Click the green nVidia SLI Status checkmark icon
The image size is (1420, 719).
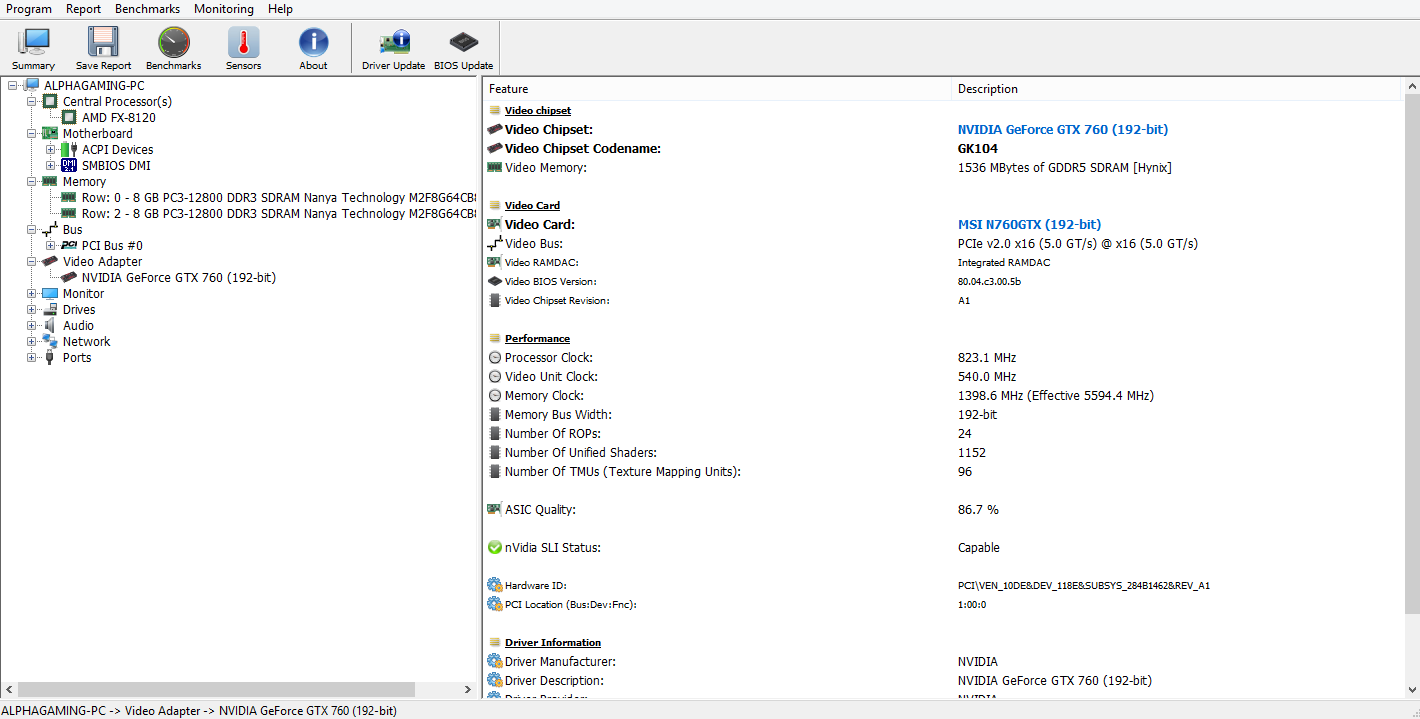[x=494, y=547]
